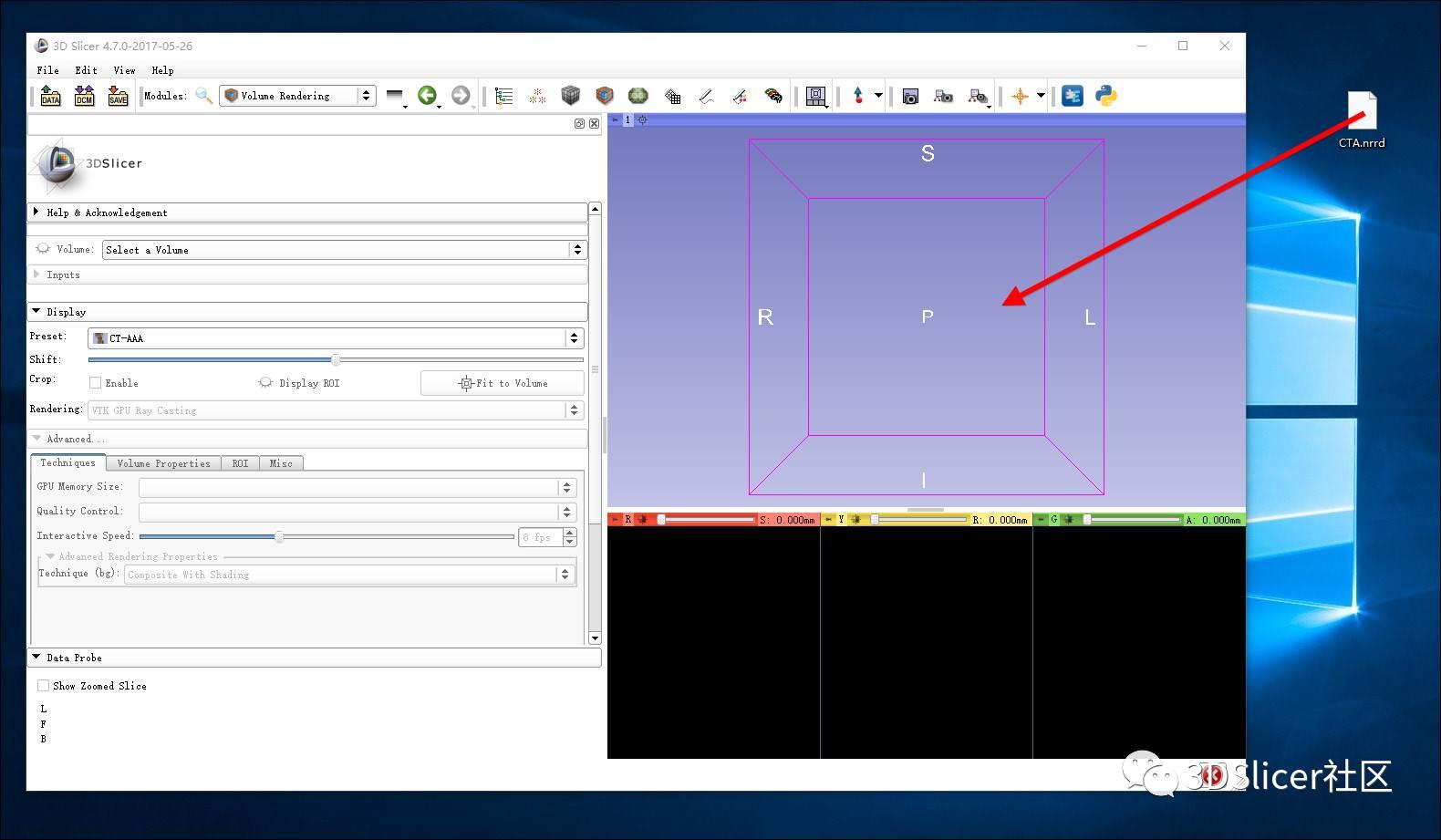Click the screenshot camera icon

pos(910,96)
